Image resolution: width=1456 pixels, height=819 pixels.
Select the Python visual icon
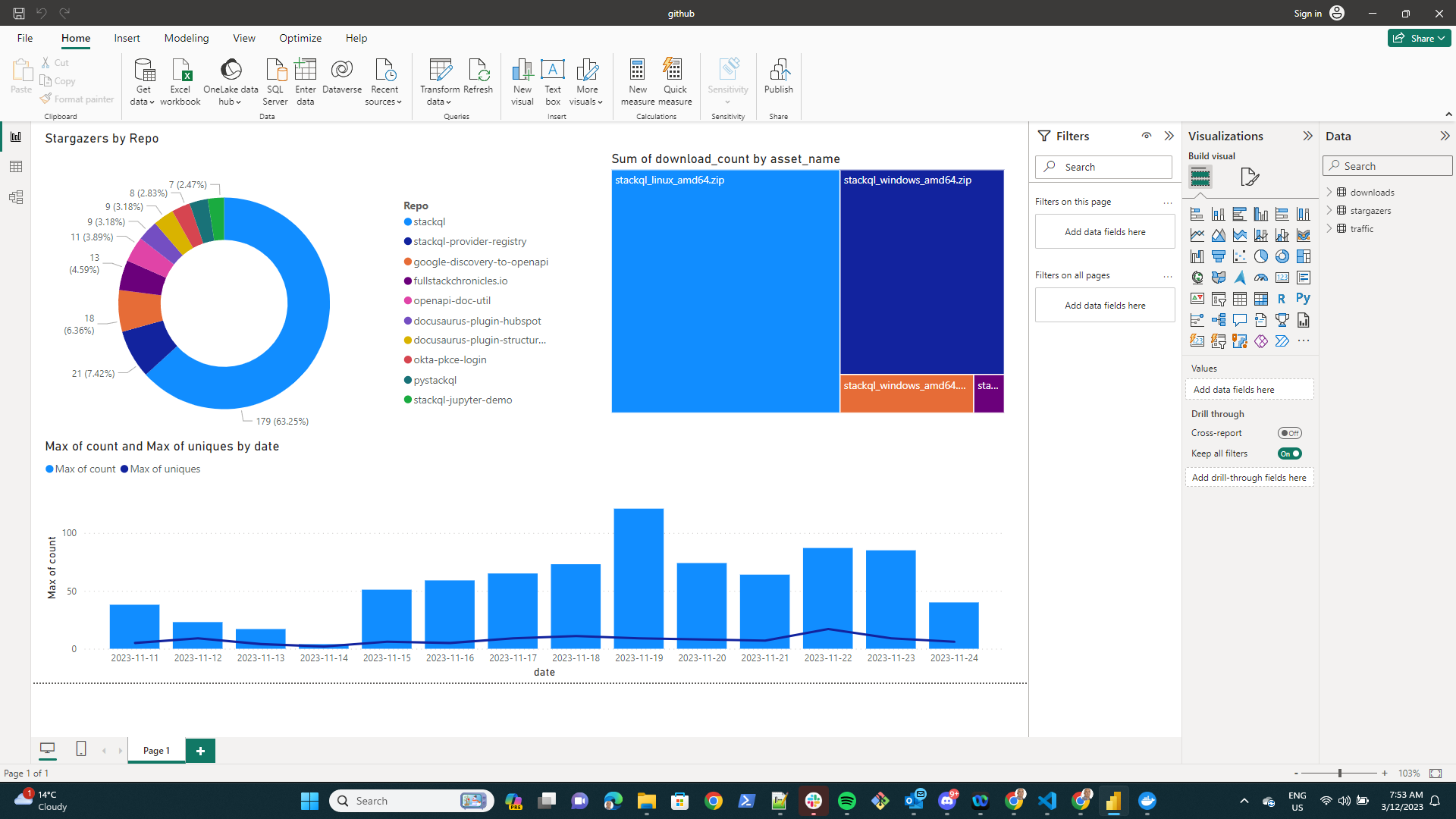point(1304,299)
